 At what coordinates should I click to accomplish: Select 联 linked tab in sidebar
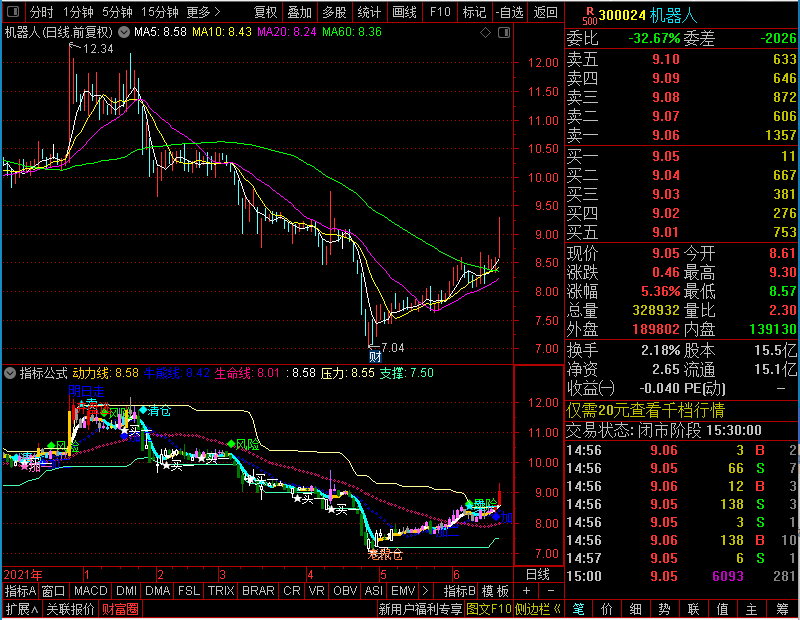693,609
